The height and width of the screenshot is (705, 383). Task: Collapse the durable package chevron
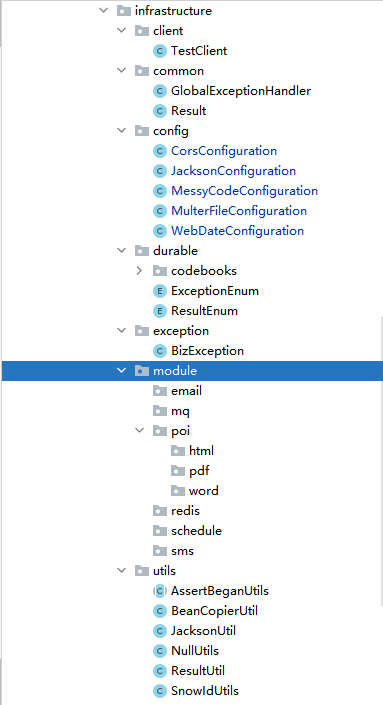(x=121, y=250)
